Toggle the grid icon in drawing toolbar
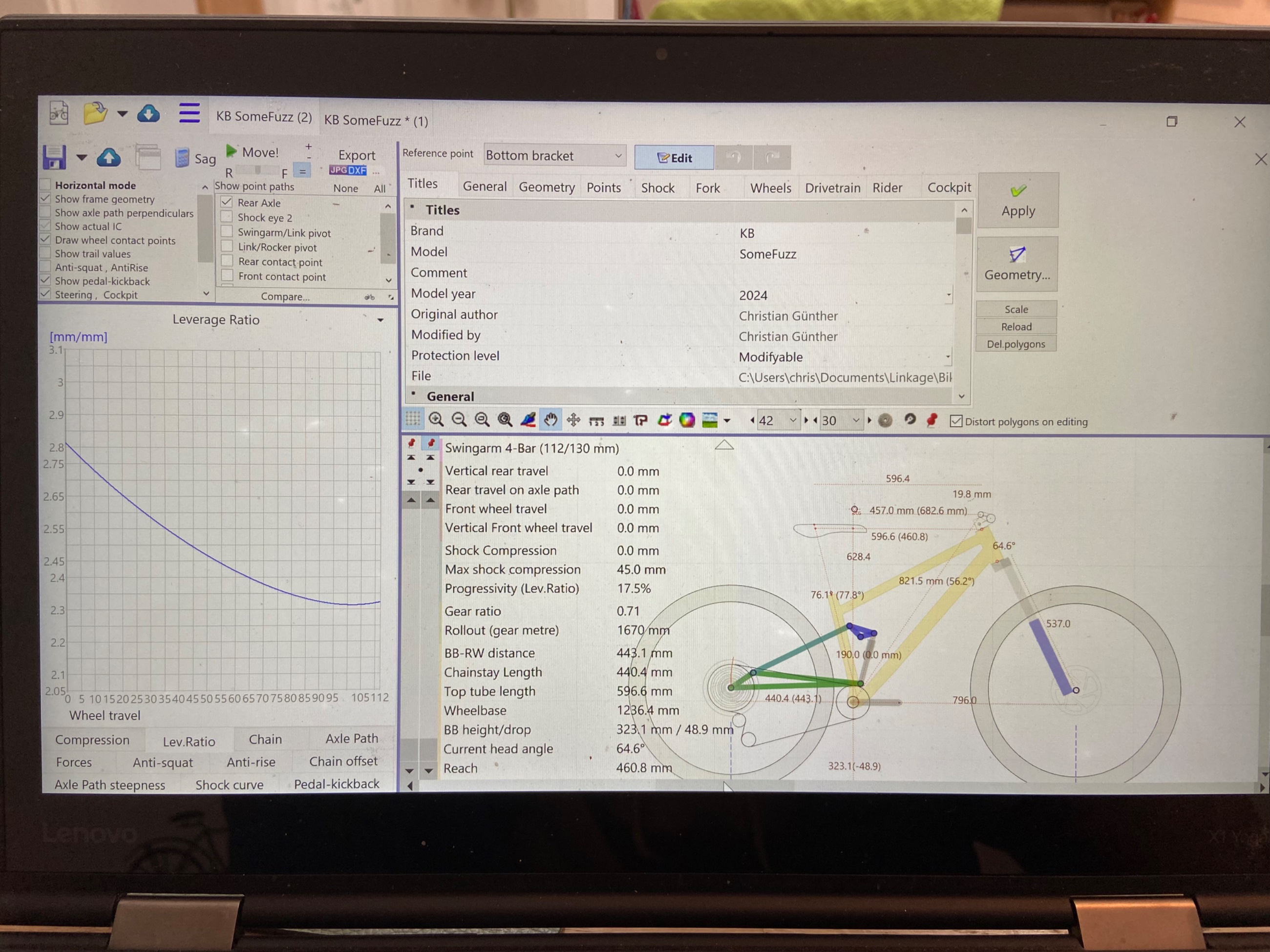The width and height of the screenshot is (1270, 952). [413, 419]
